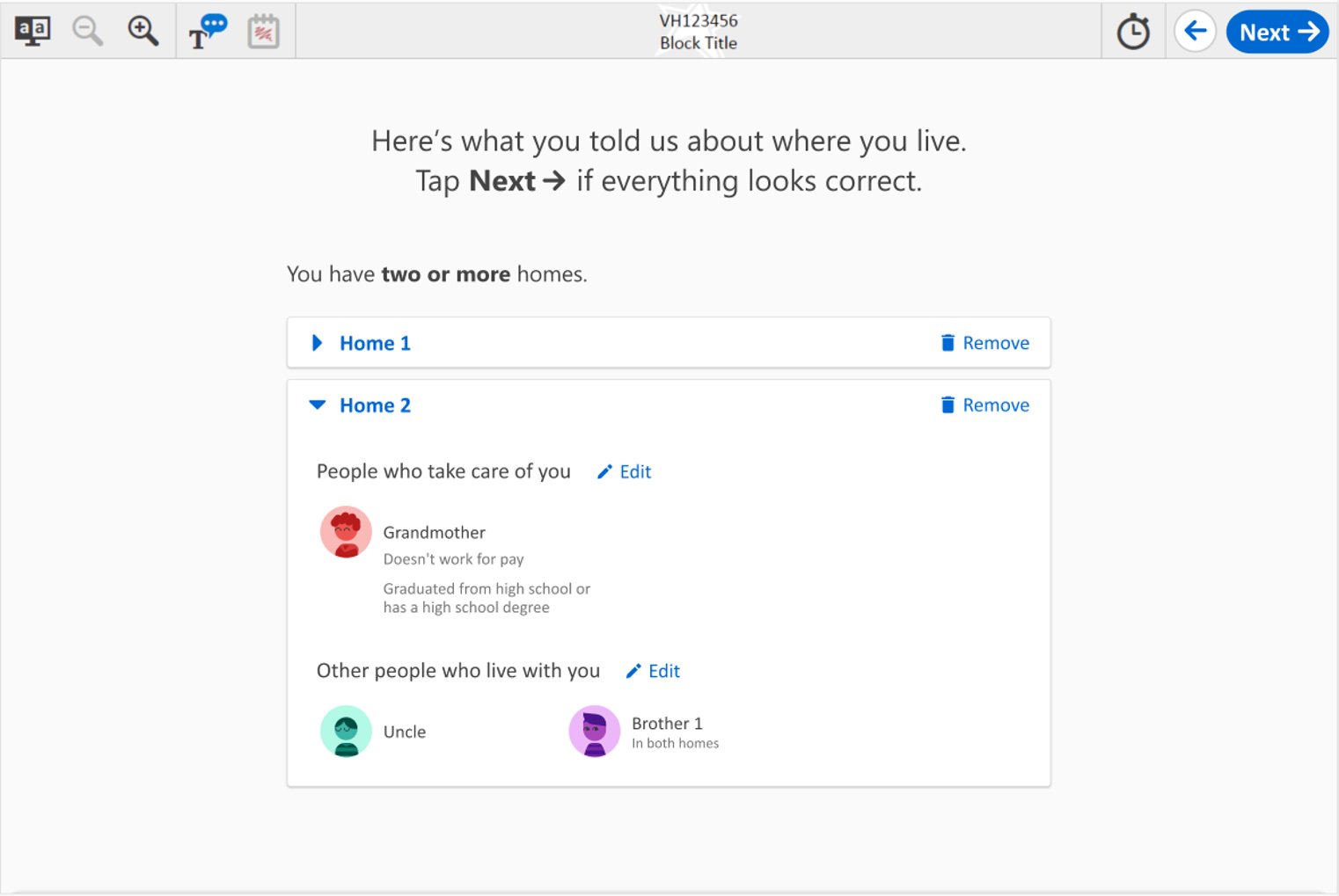This screenshot has height=896, width=1339.
Task: Click the Home 2 section title
Action: tap(375, 405)
